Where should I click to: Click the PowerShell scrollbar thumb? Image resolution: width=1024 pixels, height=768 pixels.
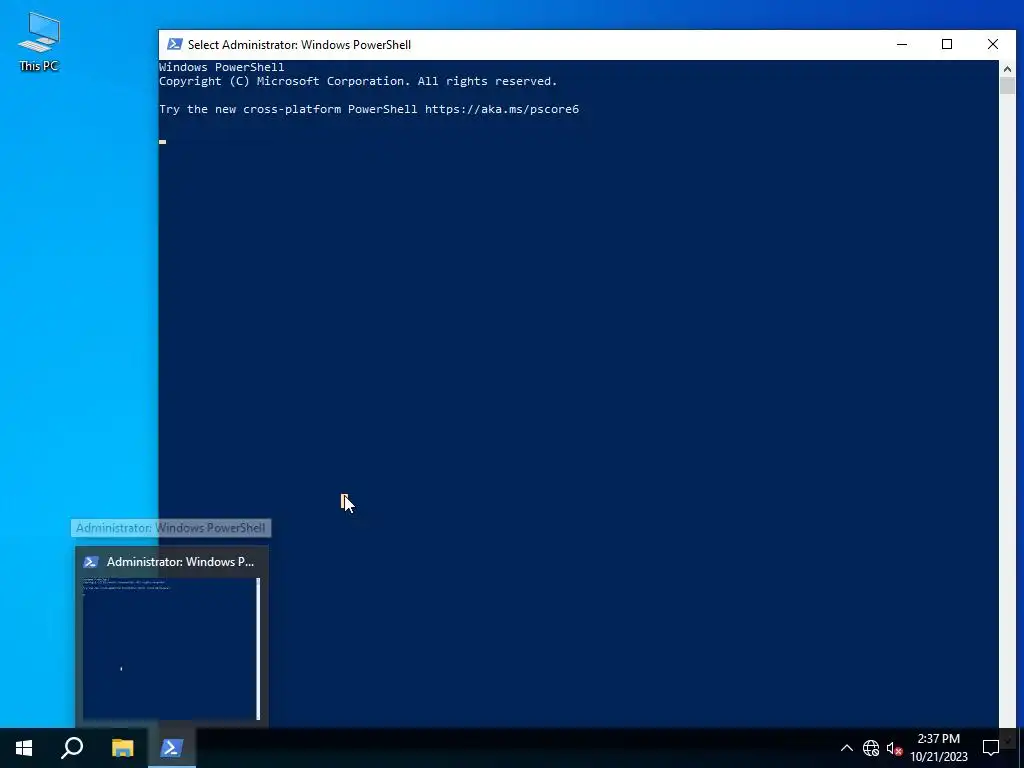[x=1006, y=86]
